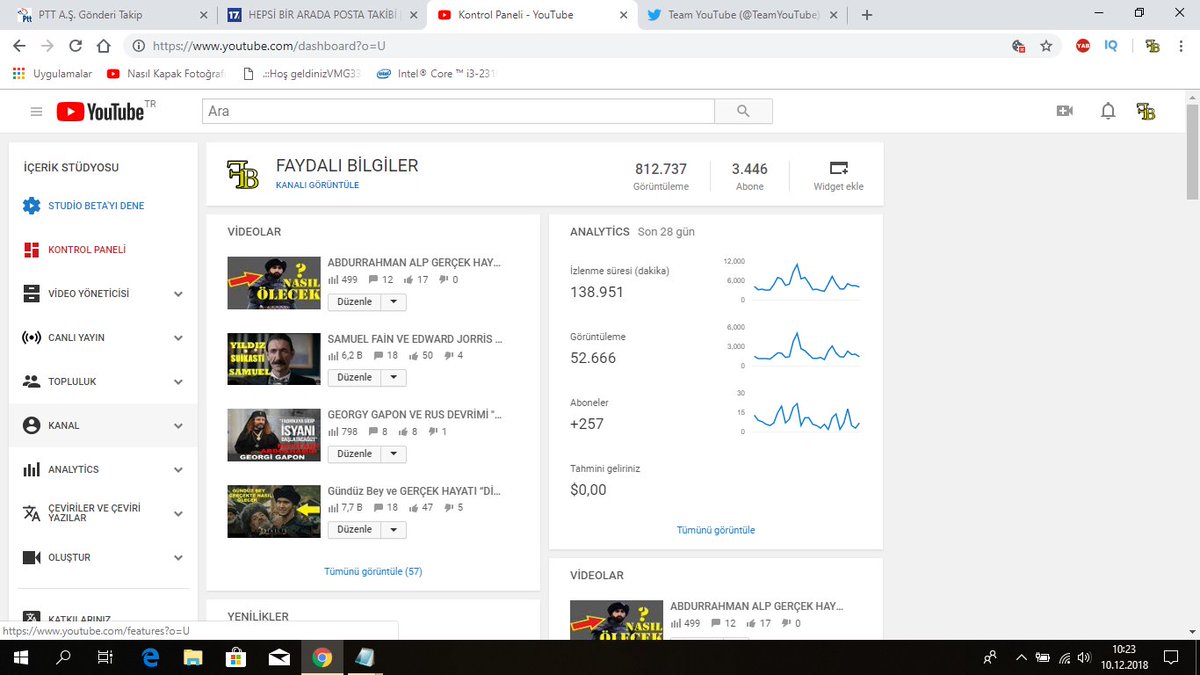Open the Gündüz Bey video thumbnail

click(273, 511)
